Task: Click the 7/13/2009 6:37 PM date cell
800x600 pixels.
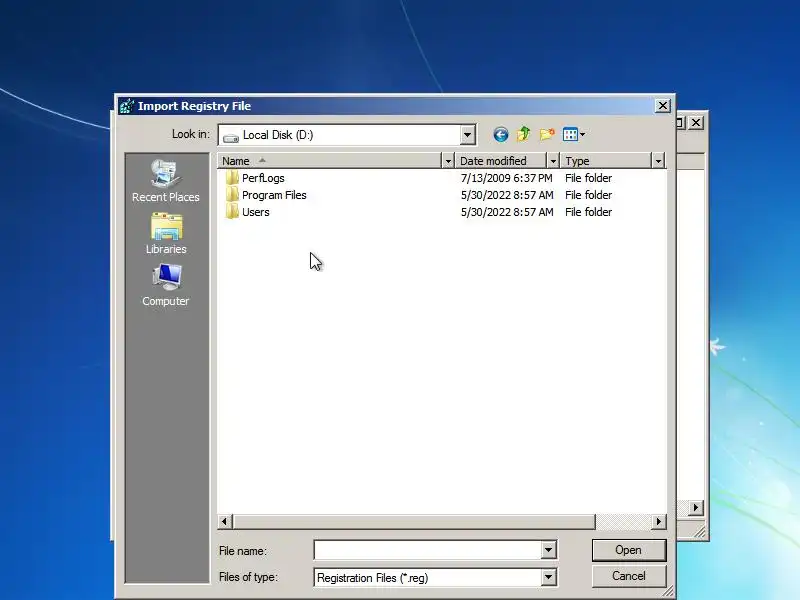Action: pyautogui.click(x=506, y=178)
